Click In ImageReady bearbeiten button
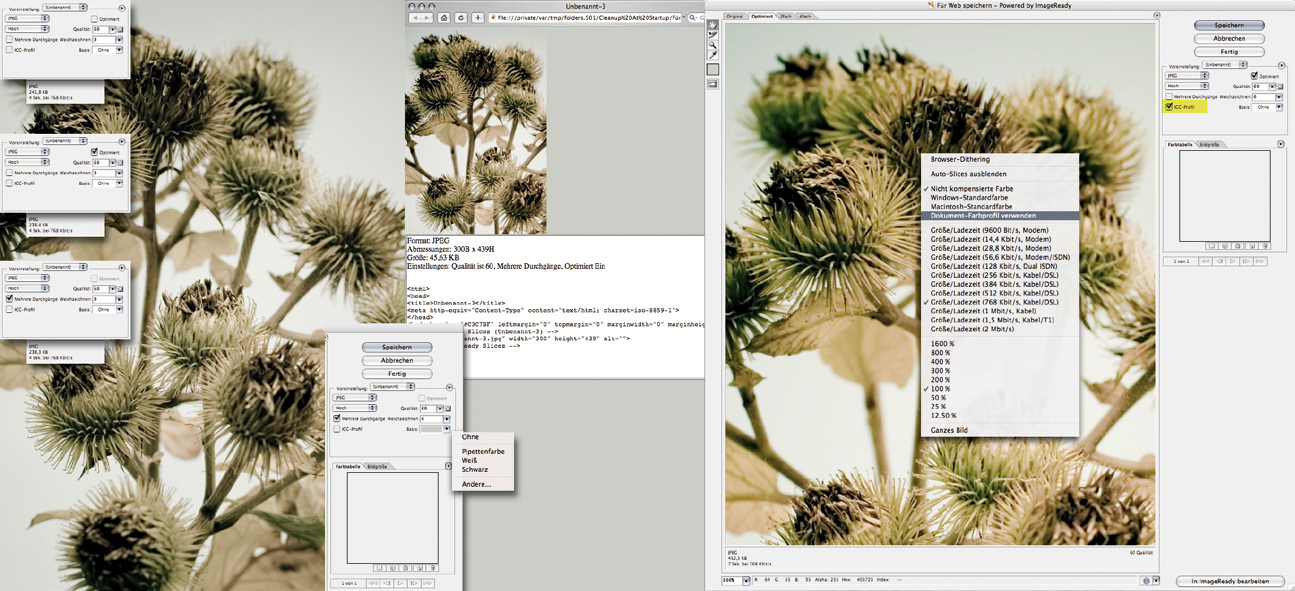The height and width of the screenshot is (591, 1295). (1229, 581)
